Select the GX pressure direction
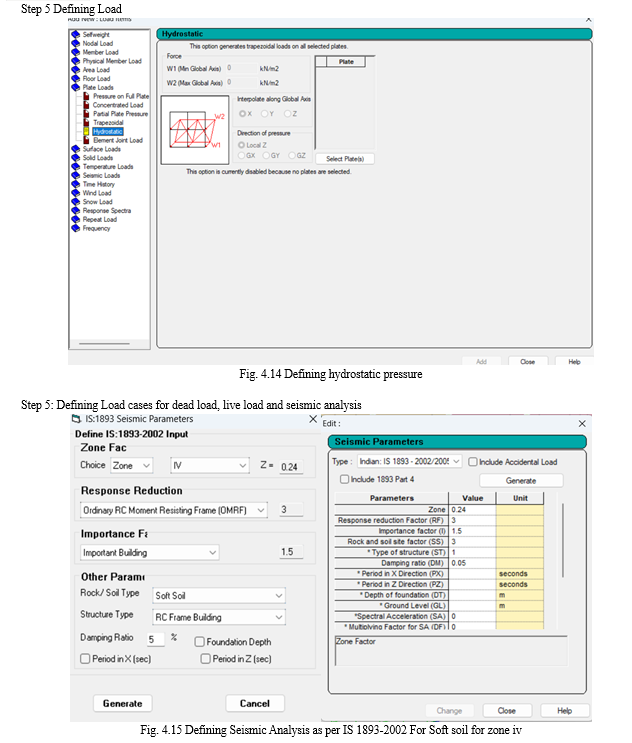The height and width of the screenshot is (743, 632). coord(242,155)
